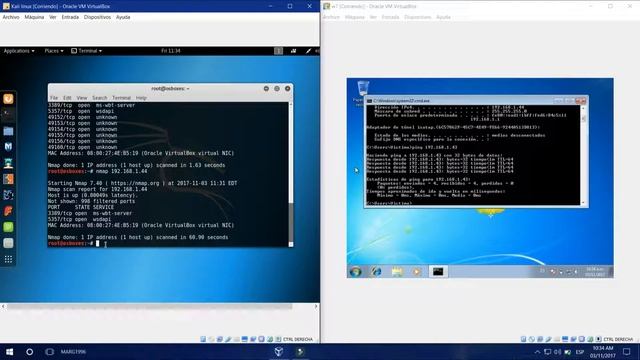Click 'nmap 192.168.1.44' command text in terminal
The height and width of the screenshot is (360, 640).
(x=122, y=171)
